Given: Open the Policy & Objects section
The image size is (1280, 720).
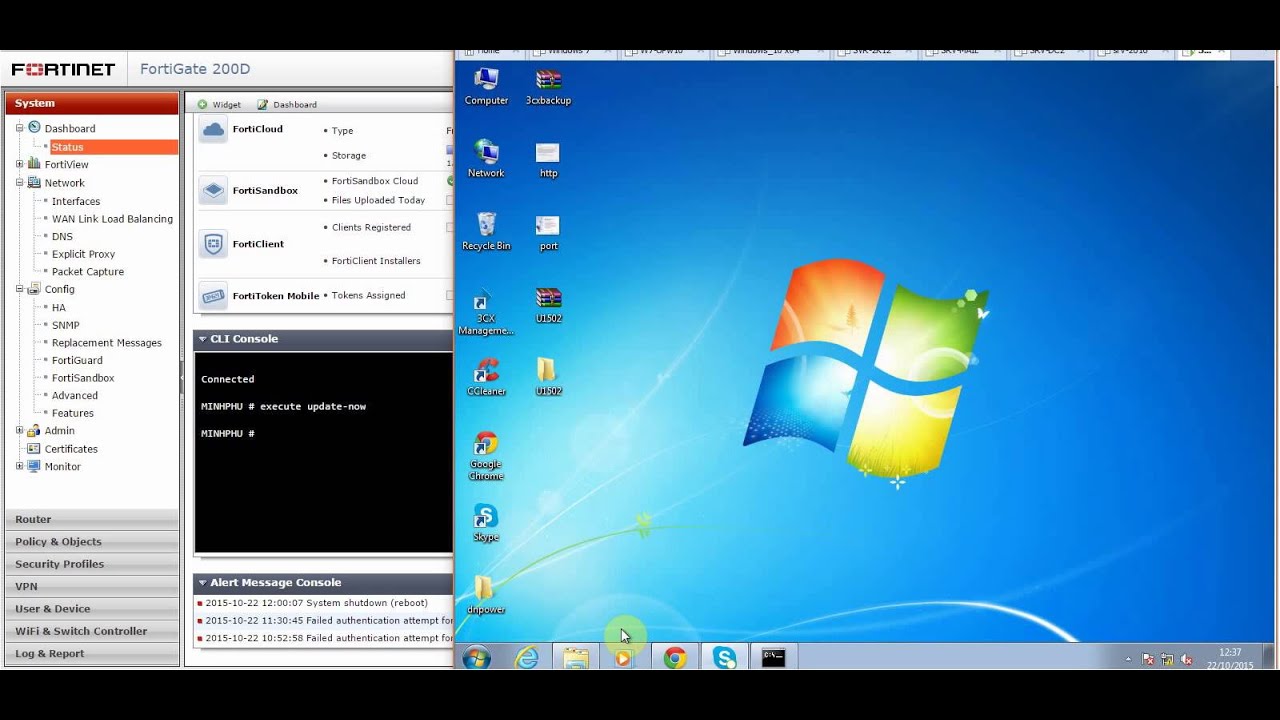Looking at the screenshot, I should (92, 541).
